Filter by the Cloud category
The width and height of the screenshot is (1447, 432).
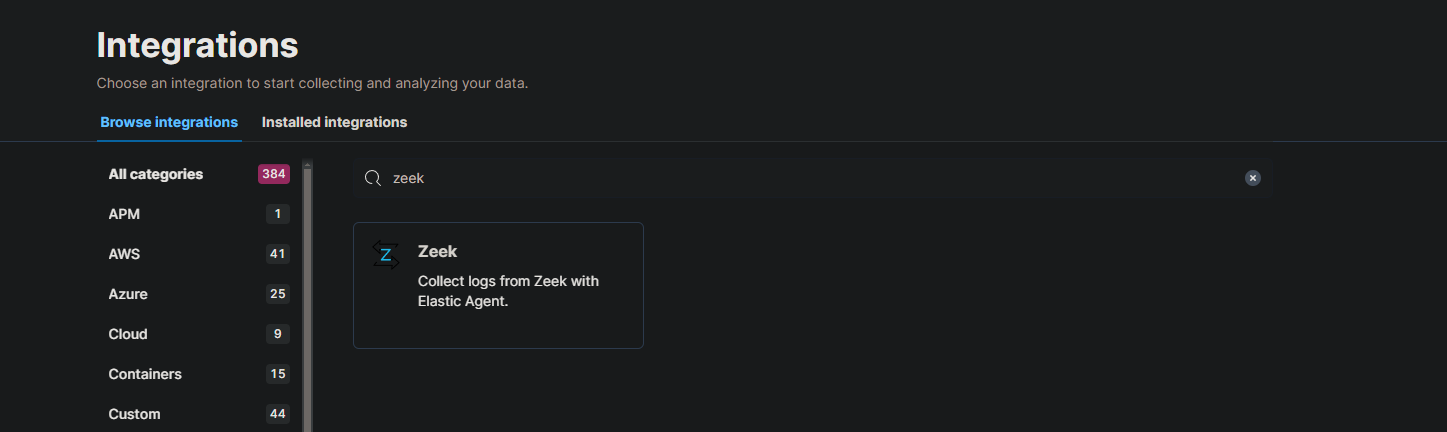click(x=128, y=334)
